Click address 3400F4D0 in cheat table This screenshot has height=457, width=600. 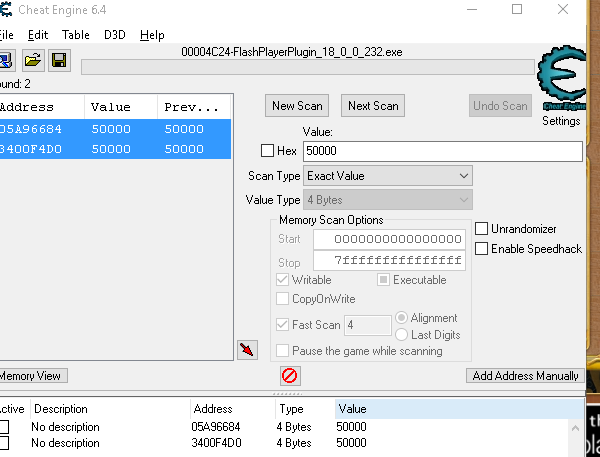[217, 443]
